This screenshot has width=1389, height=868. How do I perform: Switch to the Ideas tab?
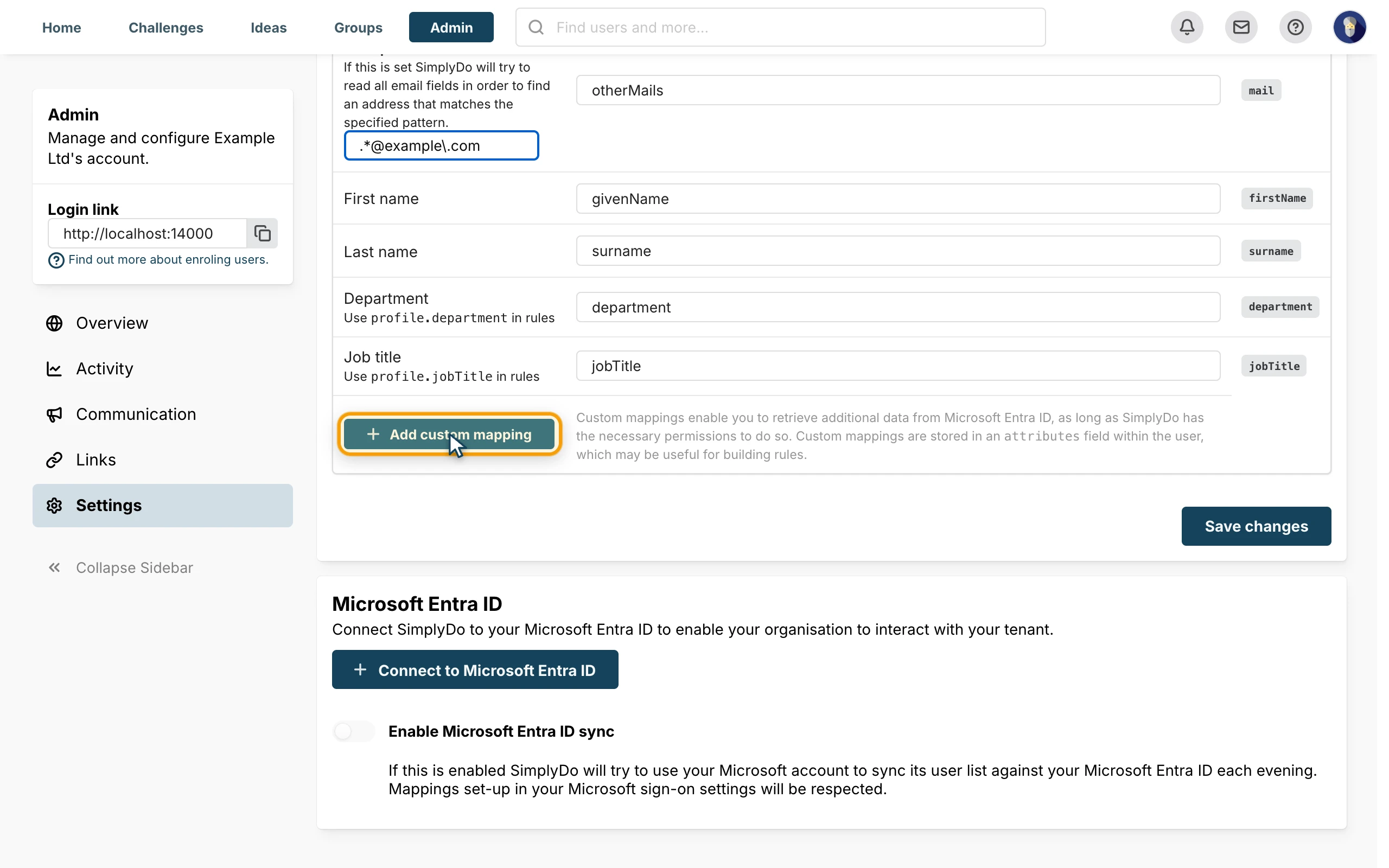pos(268,27)
